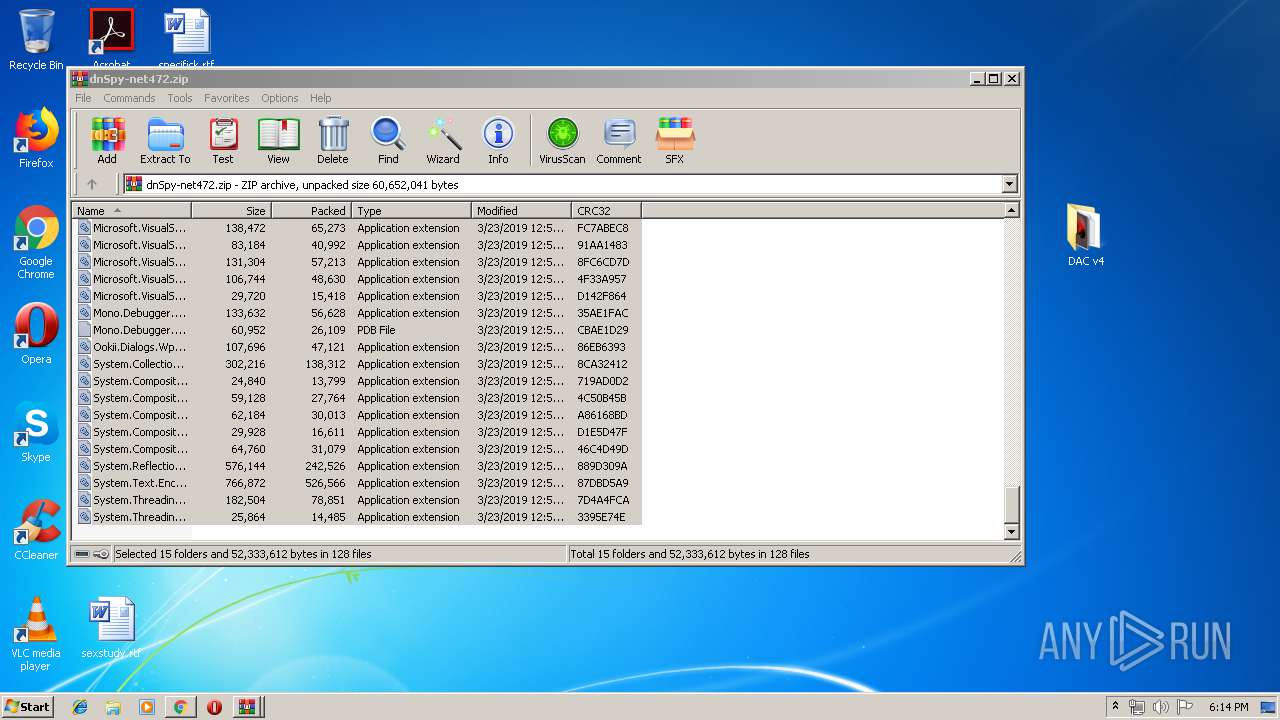Screen dimensions: 1280x720
Task: Click Internet Explorer taskbar icon
Action: [80, 707]
